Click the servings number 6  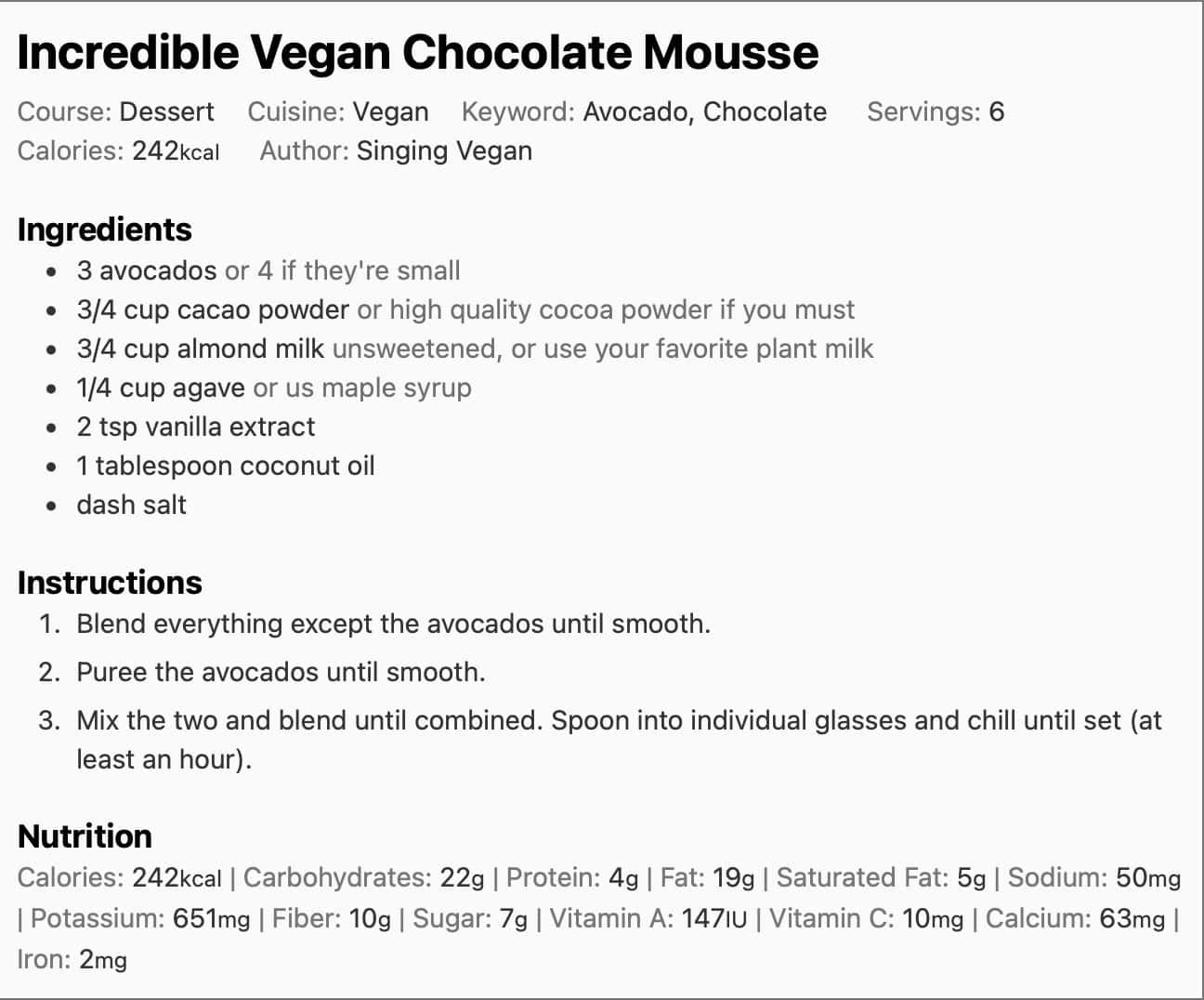point(996,112)
